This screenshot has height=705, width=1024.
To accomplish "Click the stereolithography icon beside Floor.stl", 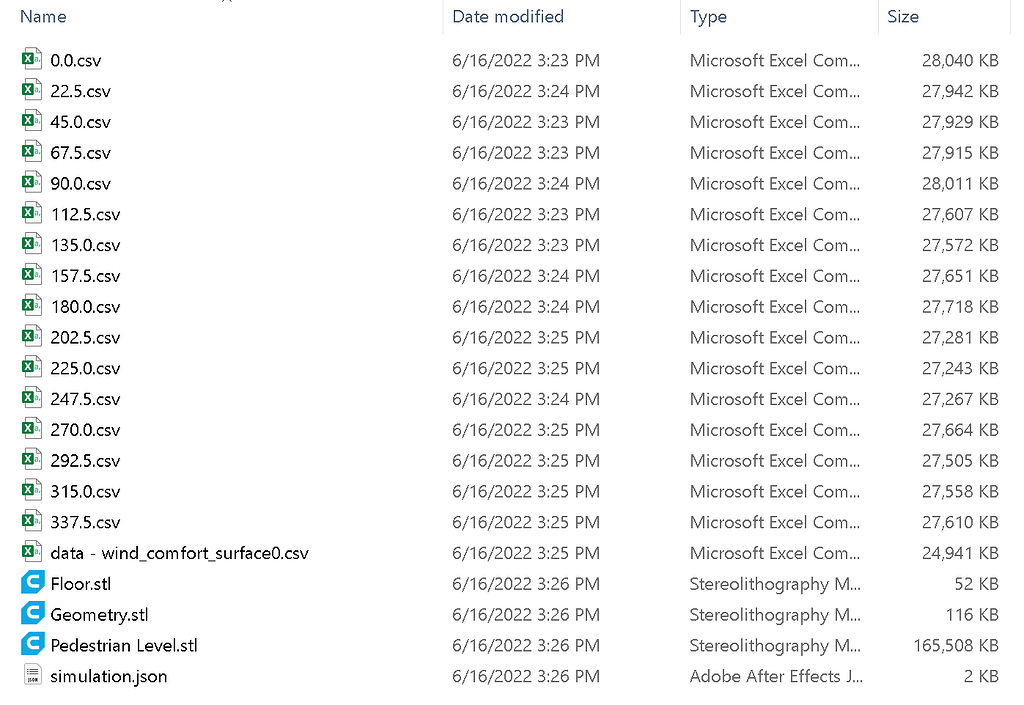I will [31, 583].
